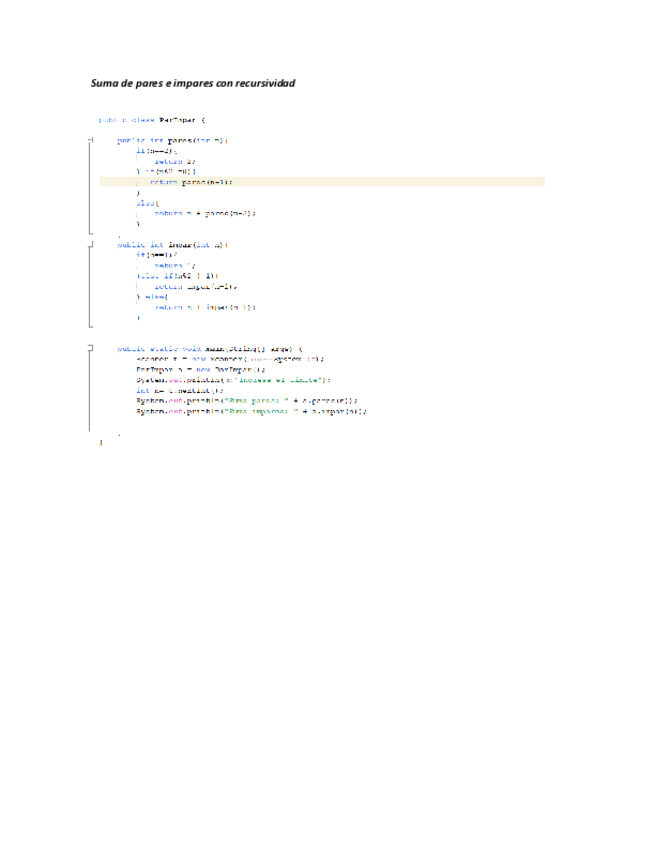Click the 'public static void main' signature line
This screenshot has height=848, width=655.
[x=208, y=348]
